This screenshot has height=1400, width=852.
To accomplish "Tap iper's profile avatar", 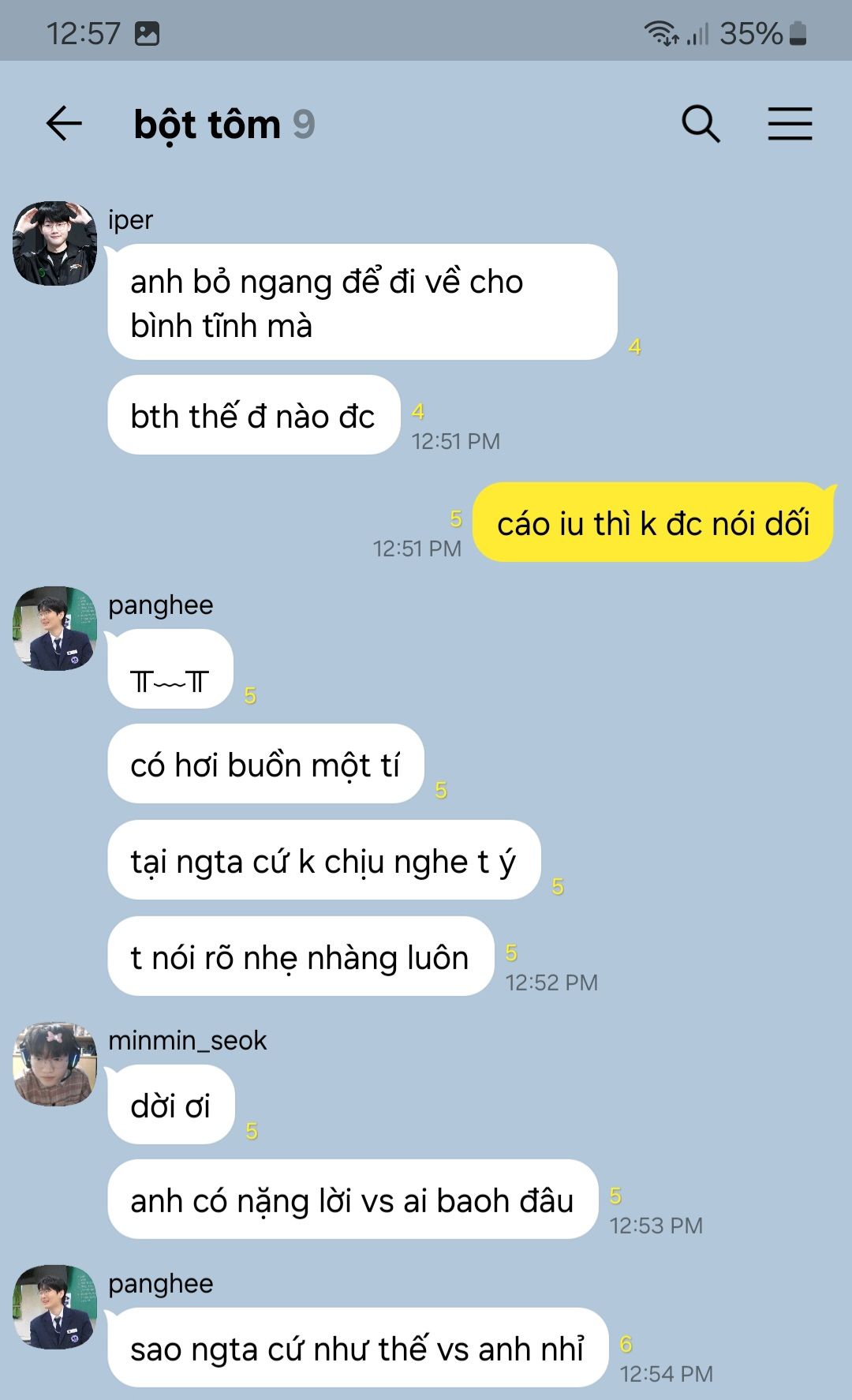I will tap(55, 243).
